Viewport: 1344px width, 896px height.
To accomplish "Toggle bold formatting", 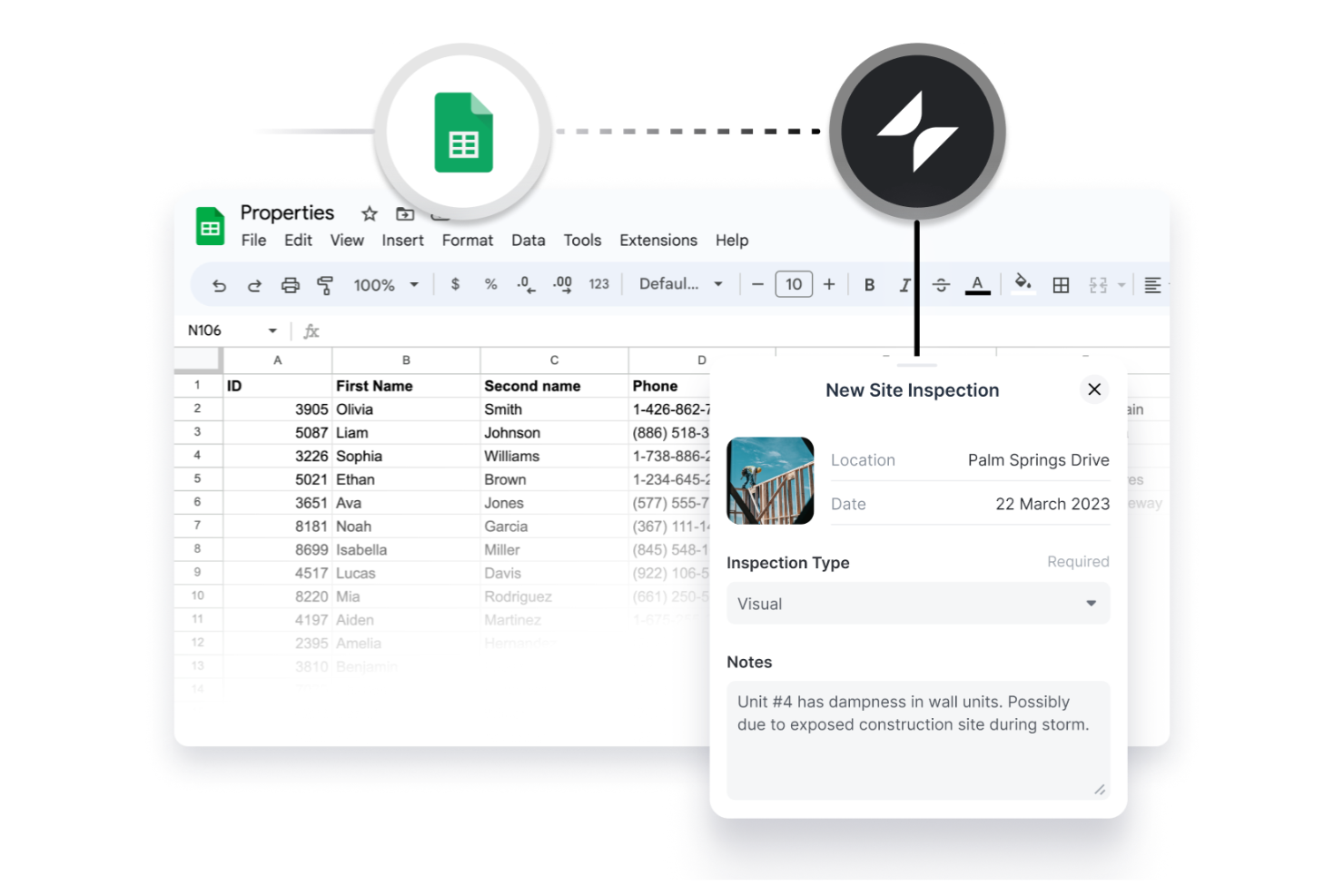I will coord(868,284).
